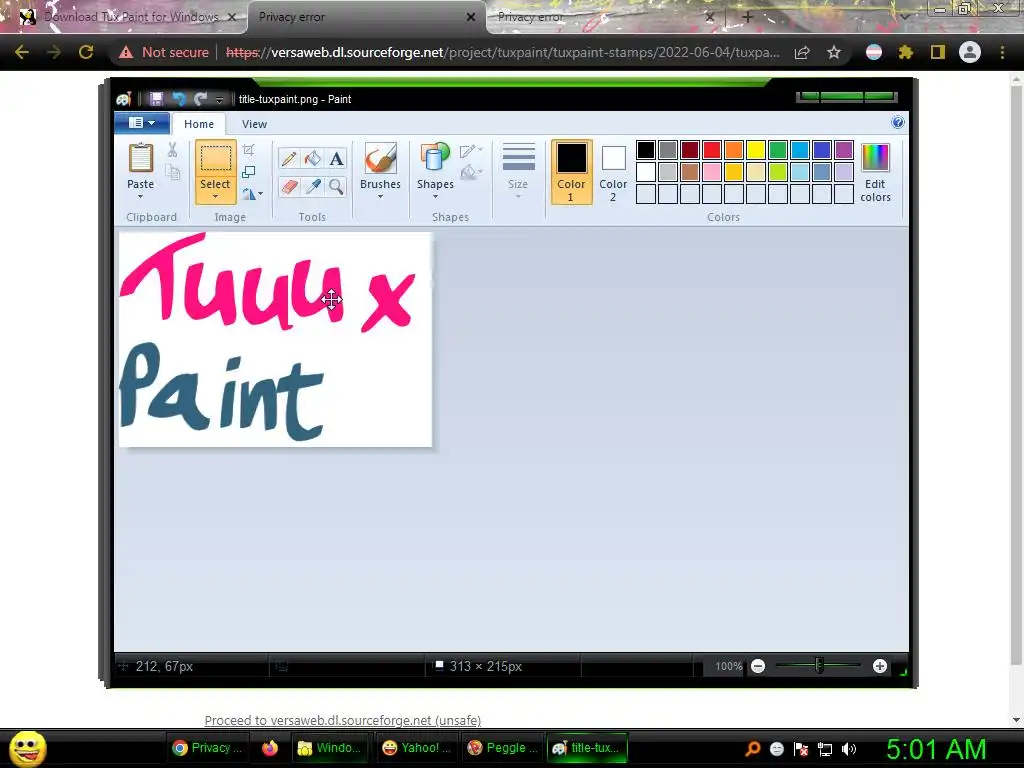Expand the Select dropdown arrow
Viewport: 1024px width, 768px height.
[215, 196]
